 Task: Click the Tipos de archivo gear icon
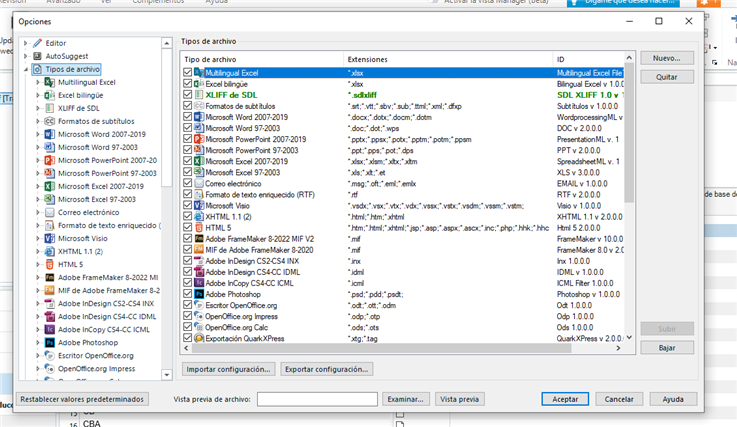tap(38, 69)
